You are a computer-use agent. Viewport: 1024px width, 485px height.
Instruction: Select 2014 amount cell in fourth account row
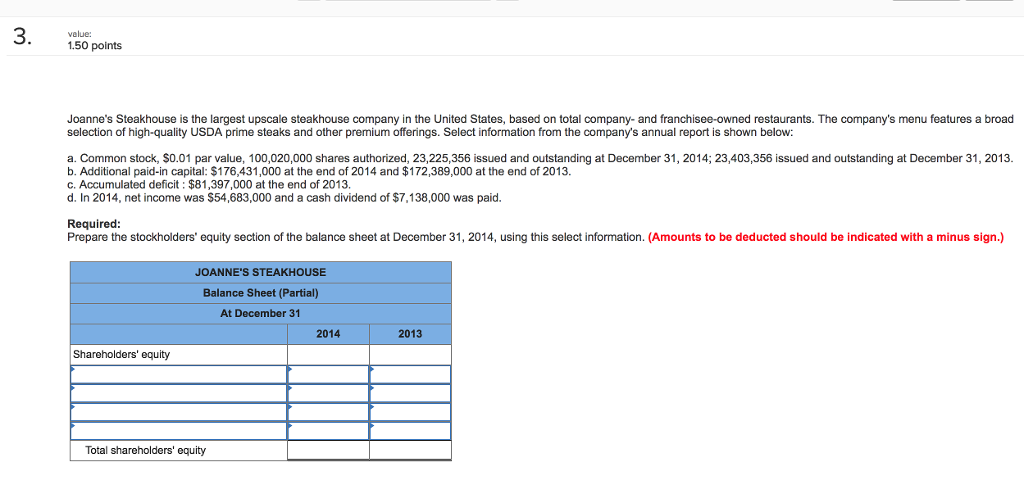click(x=328, y=431)
